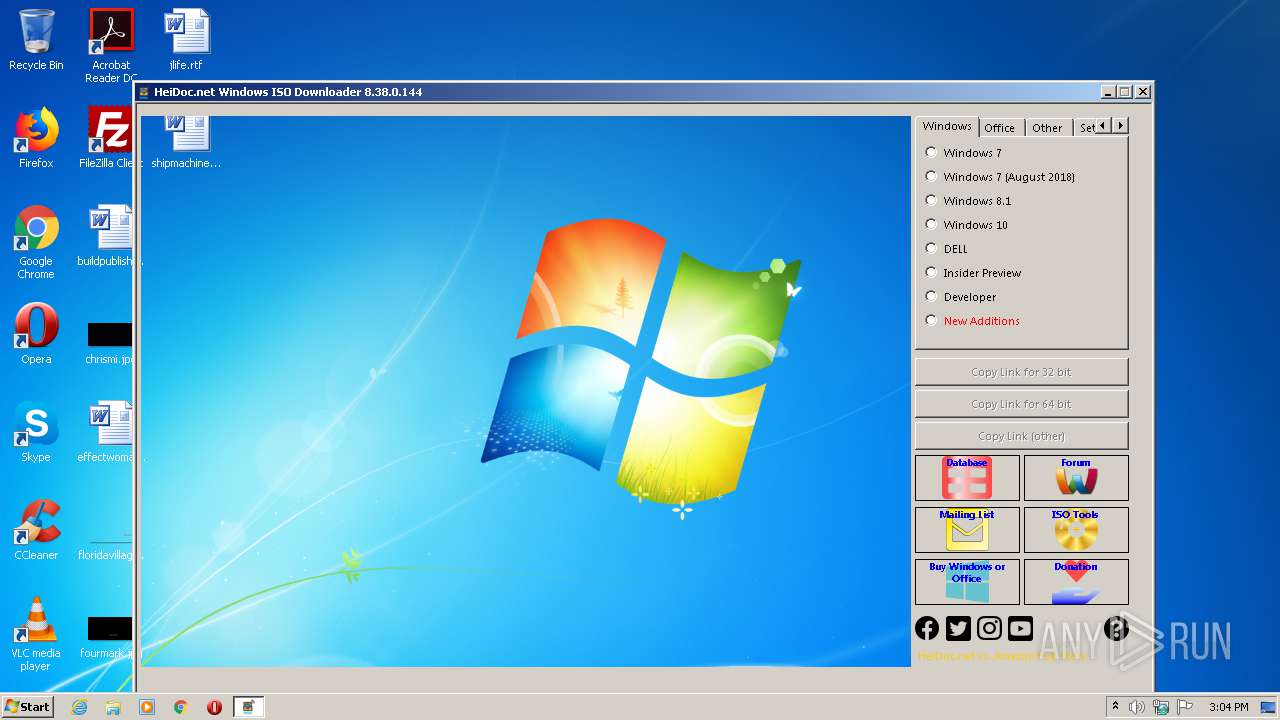Launch Skype from the desktop

coord(36,432)
